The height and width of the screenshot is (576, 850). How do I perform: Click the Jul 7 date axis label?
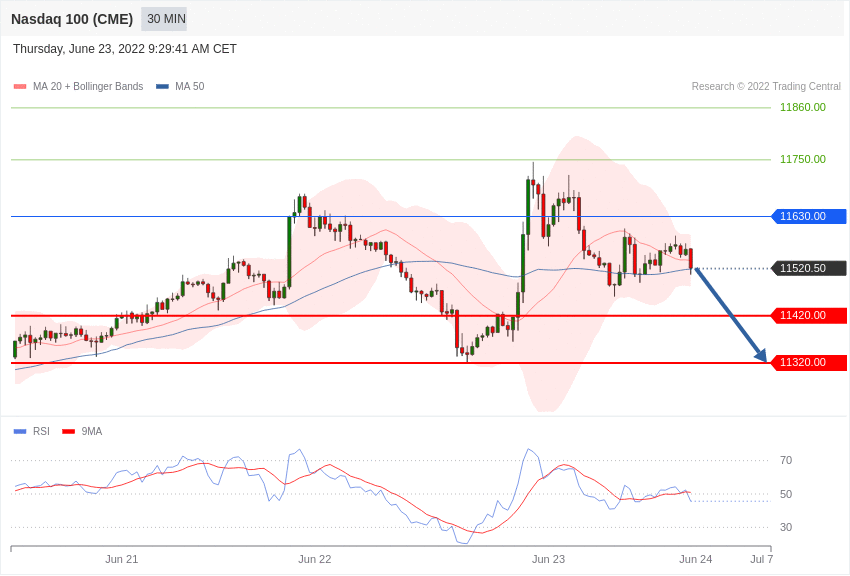tap(761, 559)
